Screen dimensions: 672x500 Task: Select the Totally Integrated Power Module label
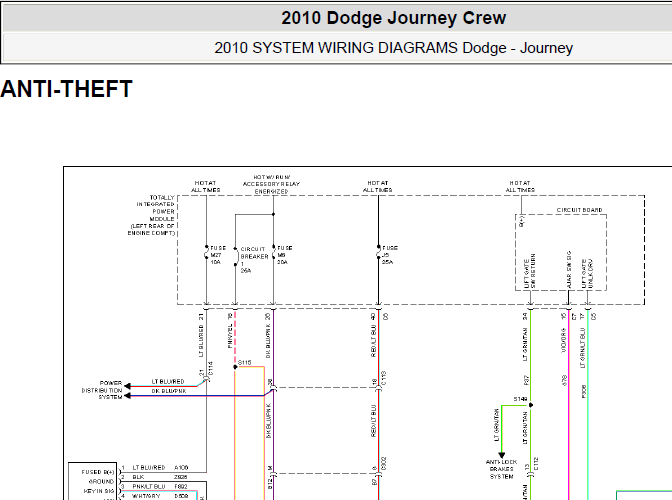pyautogui.click(x=151, y=215)
